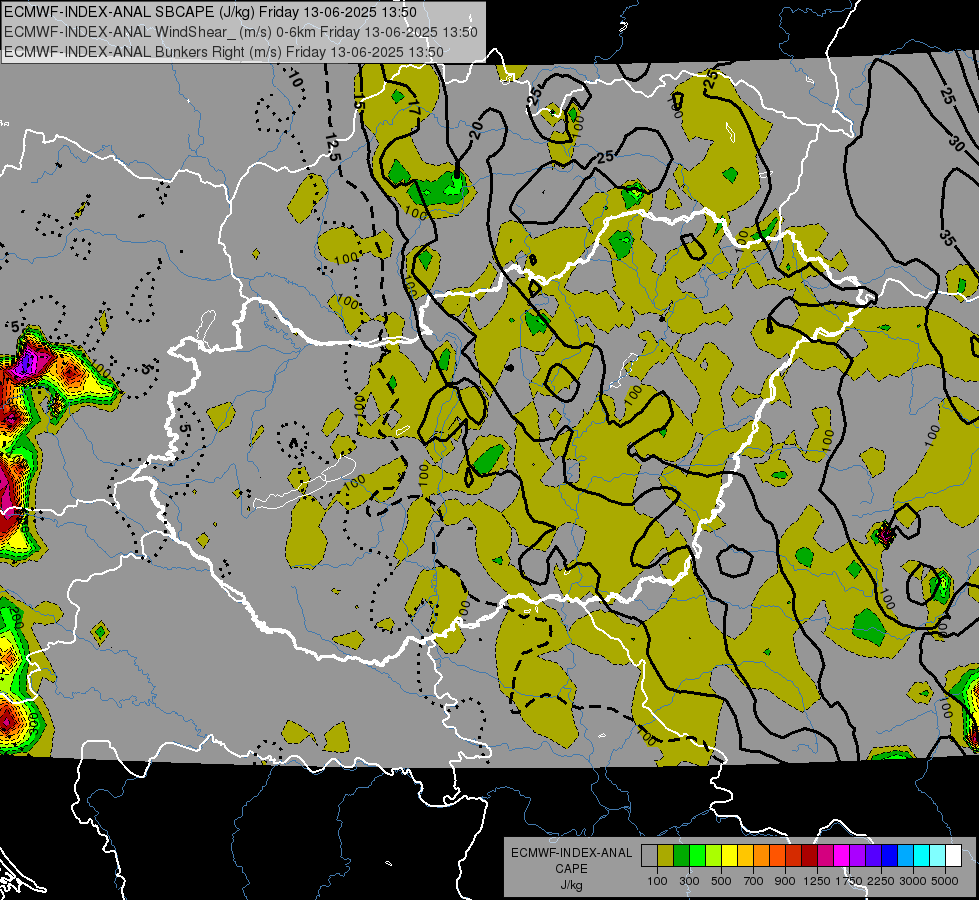Viewport: 979px width, 900px height.
Task: Click the legend tick label 3000
Action: pos(913,881)
